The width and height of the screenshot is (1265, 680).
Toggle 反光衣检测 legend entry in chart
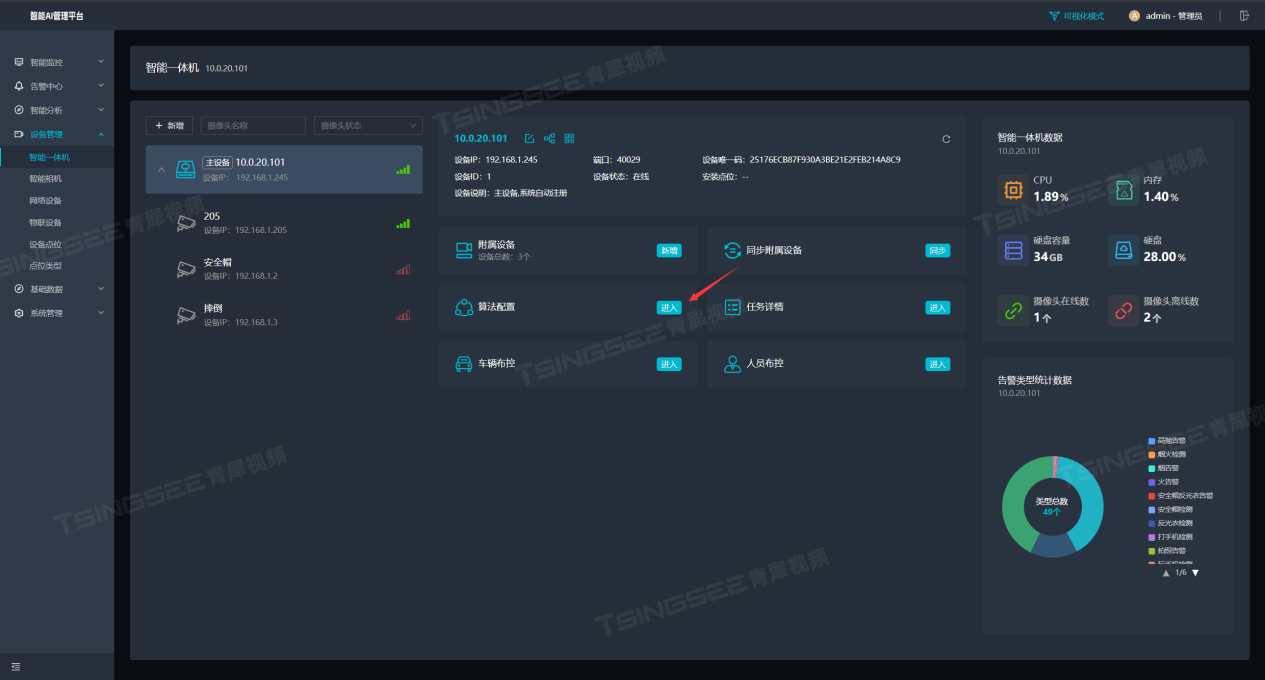click(1170, 523)
